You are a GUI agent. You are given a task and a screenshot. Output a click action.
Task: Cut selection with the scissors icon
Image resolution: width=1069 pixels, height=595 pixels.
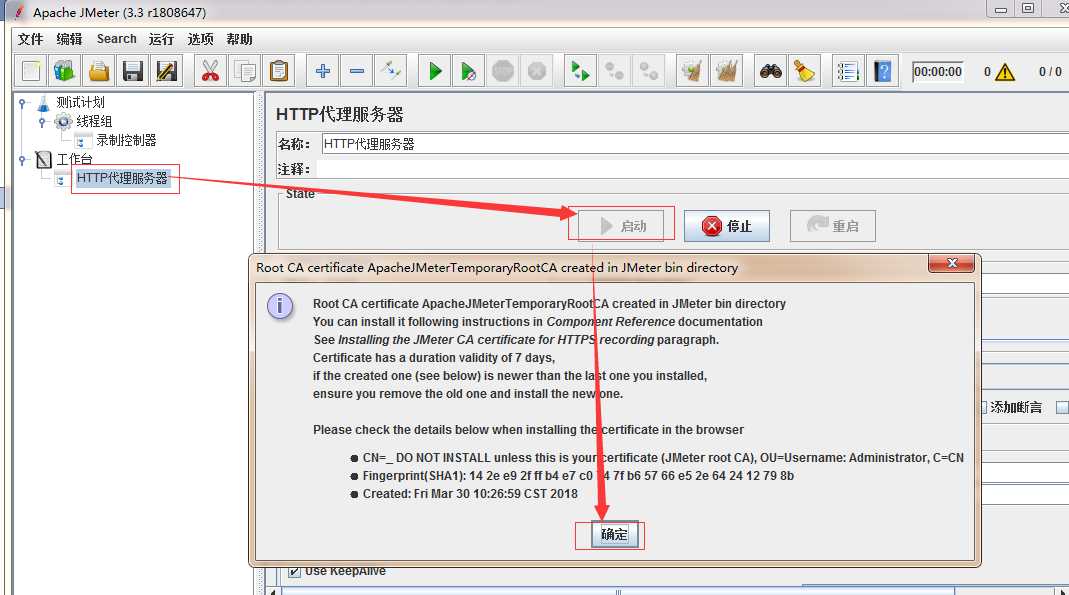210,71
